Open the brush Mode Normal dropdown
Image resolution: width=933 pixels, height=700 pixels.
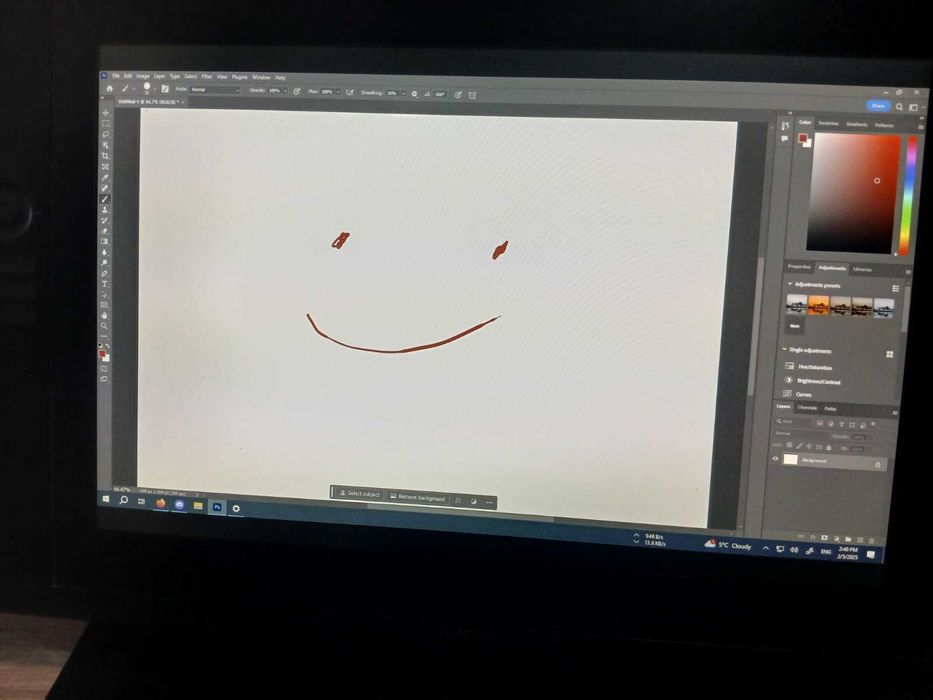[x=215, y=90]
